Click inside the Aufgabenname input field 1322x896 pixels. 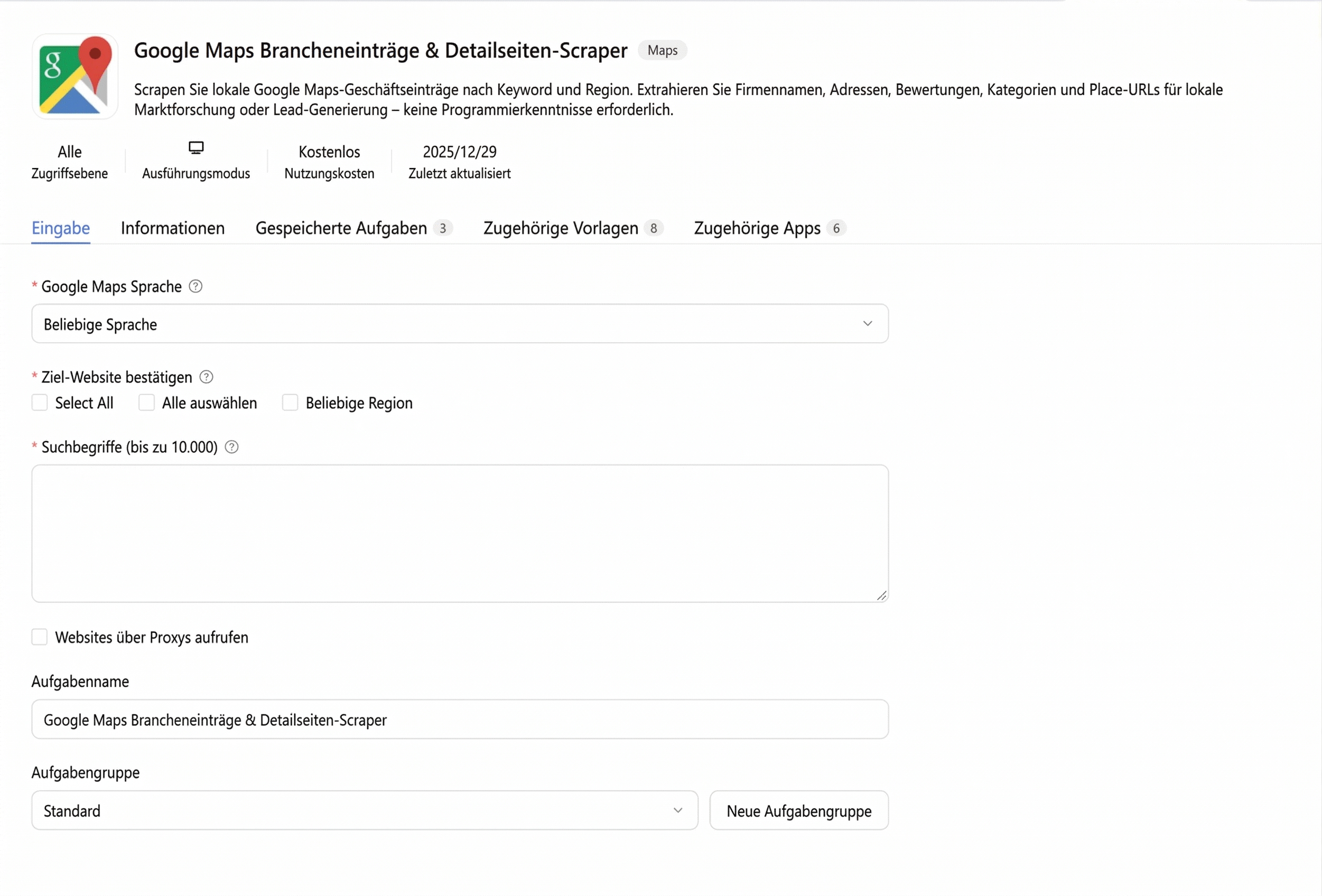click(460, 719)
